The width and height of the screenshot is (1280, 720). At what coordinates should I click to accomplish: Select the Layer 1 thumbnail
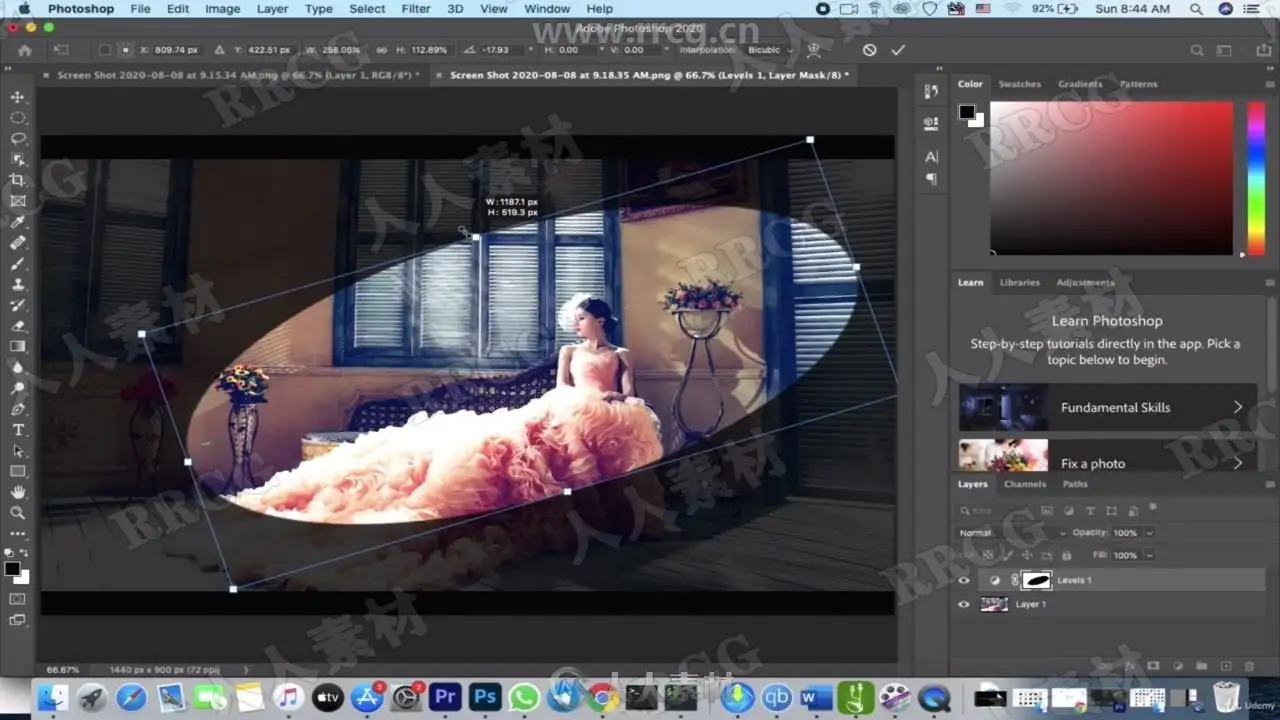click(994, 604)
